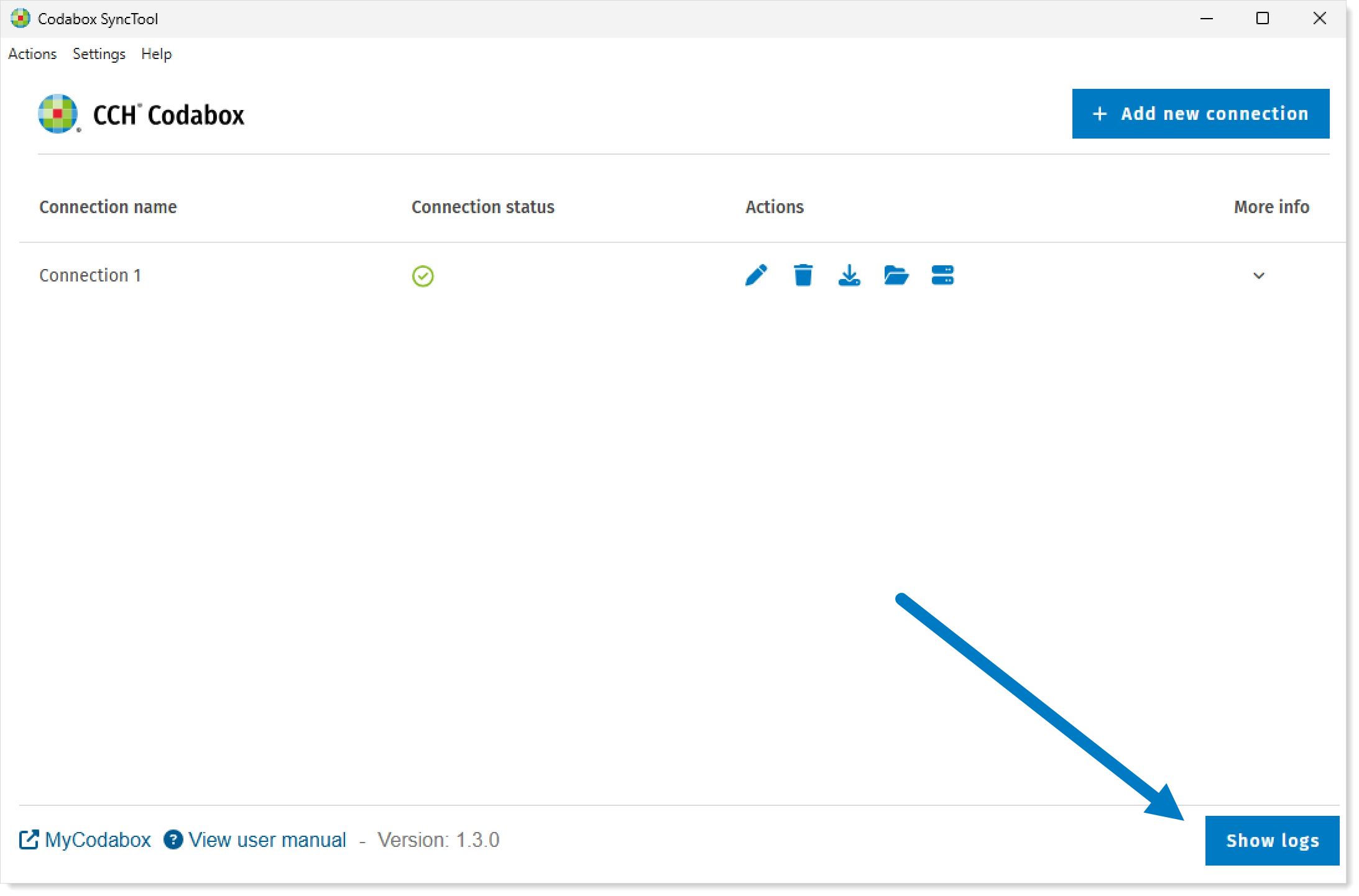This screenshot has height=896, width=1359.
Task: Close the Codabox SyncTool window
Action: pos(1319,19)
